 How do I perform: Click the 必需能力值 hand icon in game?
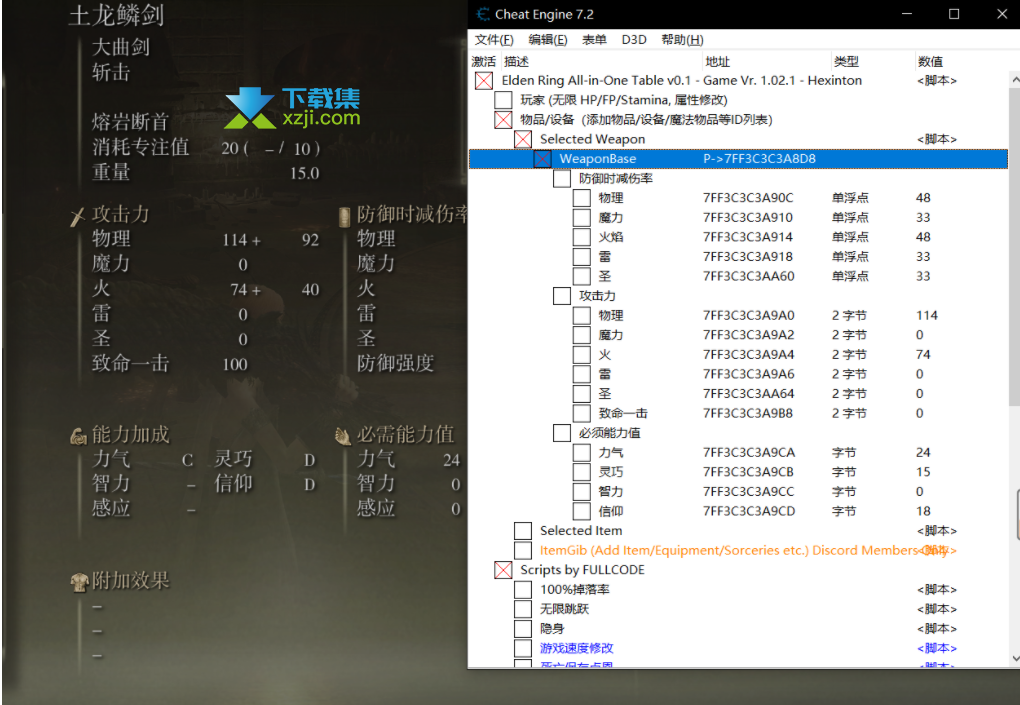click(x=343, y=436)
